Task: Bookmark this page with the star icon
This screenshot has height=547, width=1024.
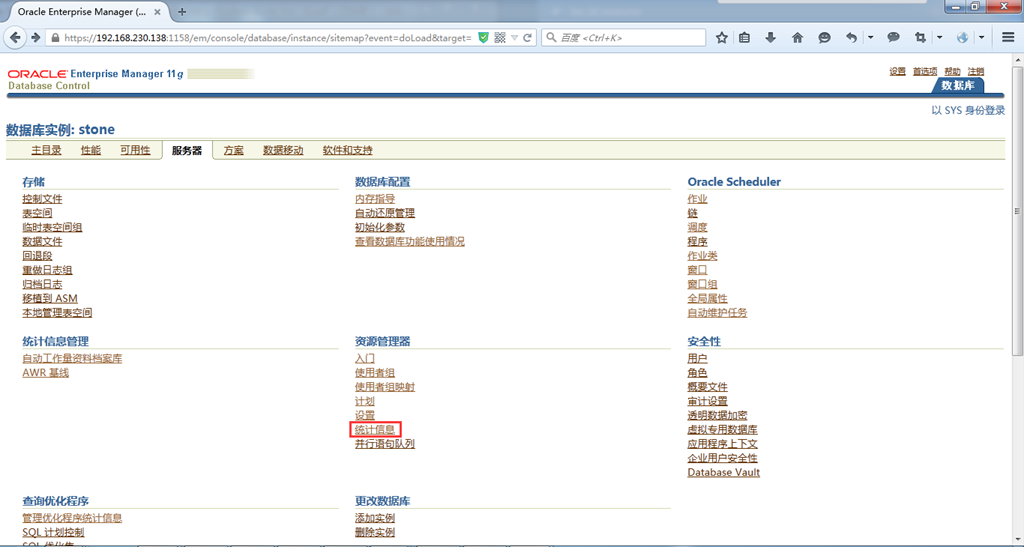Action: [x=721, y=38]
